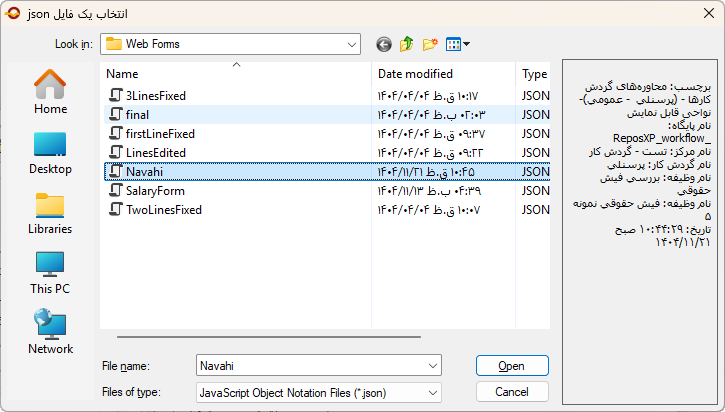Expand the Look in folder dropdown

tap(352, 44)
